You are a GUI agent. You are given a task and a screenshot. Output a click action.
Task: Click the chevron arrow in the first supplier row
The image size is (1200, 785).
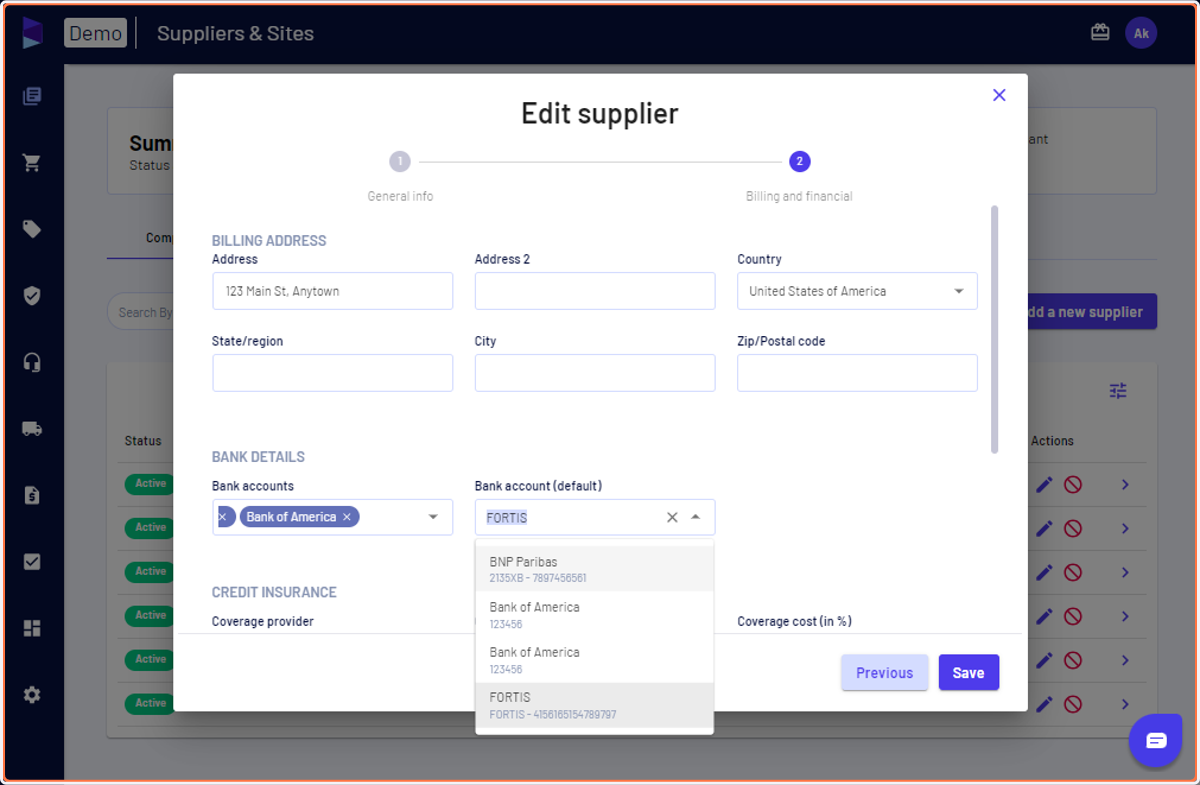1125,485
